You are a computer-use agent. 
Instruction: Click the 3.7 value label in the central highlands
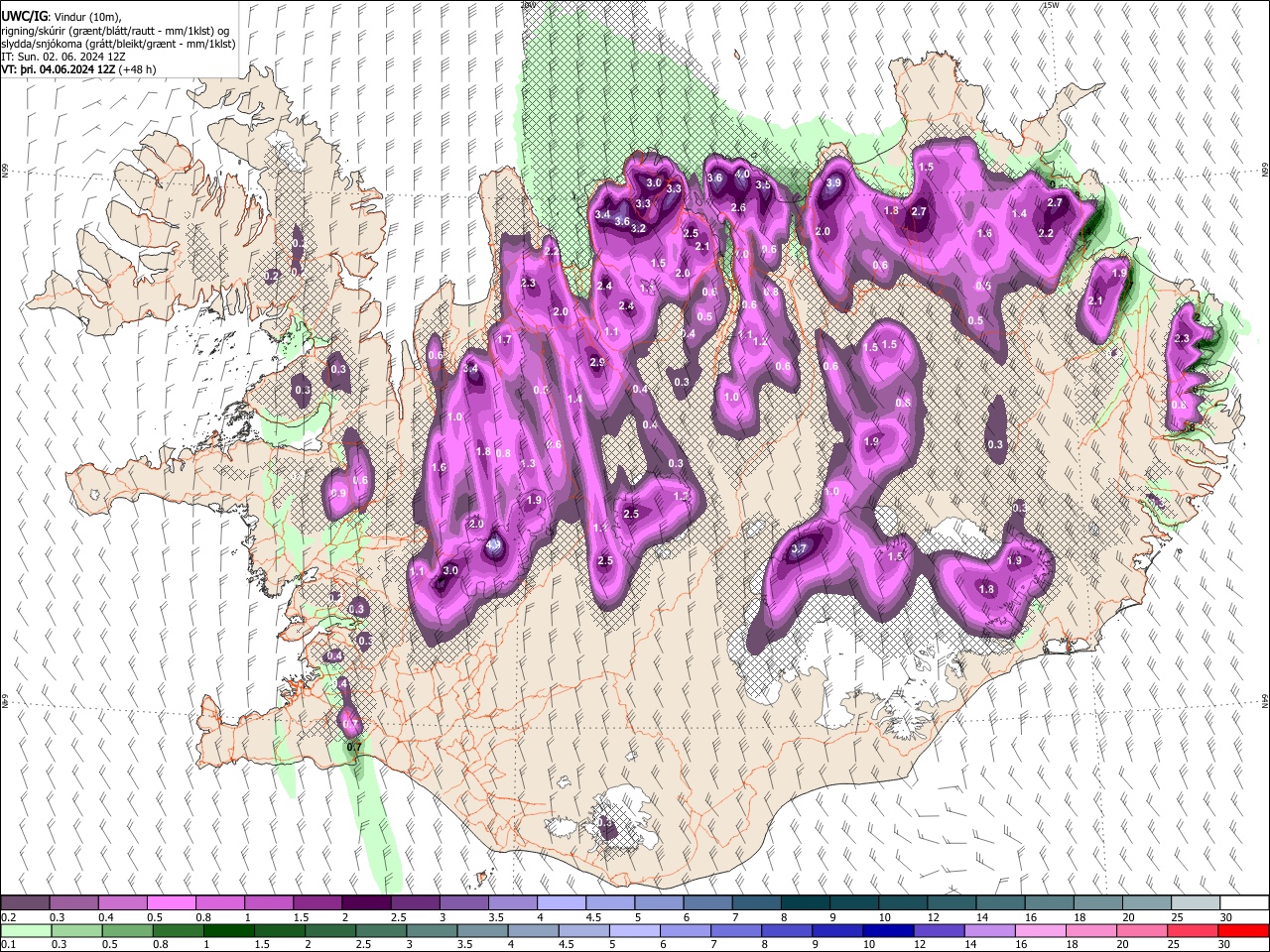801,548
